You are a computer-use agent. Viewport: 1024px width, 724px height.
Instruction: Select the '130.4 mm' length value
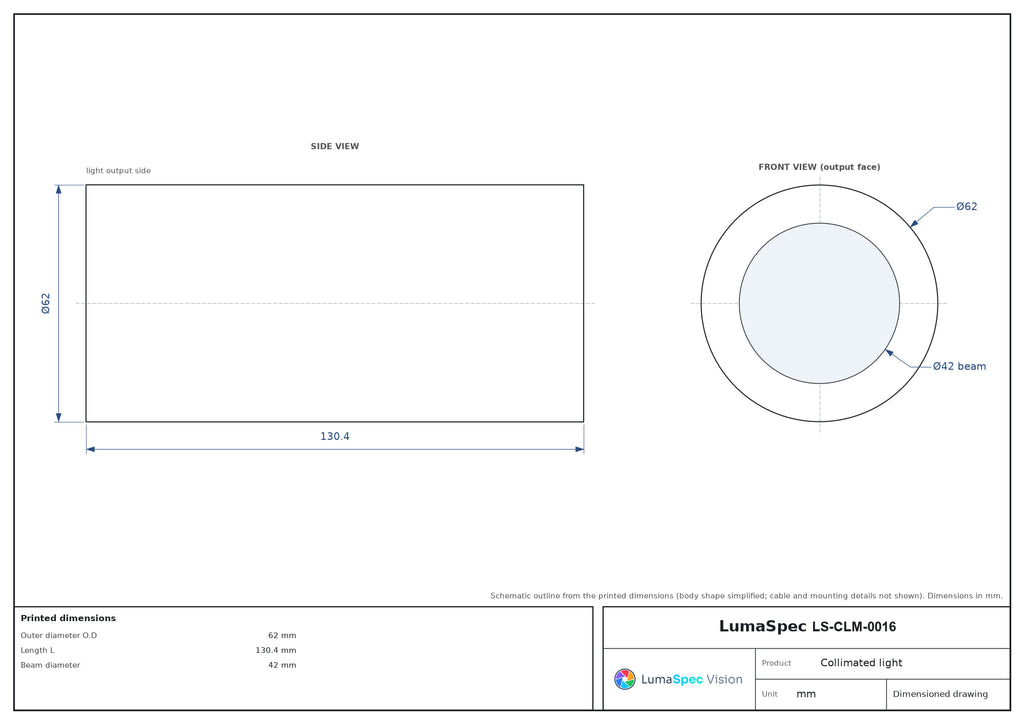tap(276, 650)
